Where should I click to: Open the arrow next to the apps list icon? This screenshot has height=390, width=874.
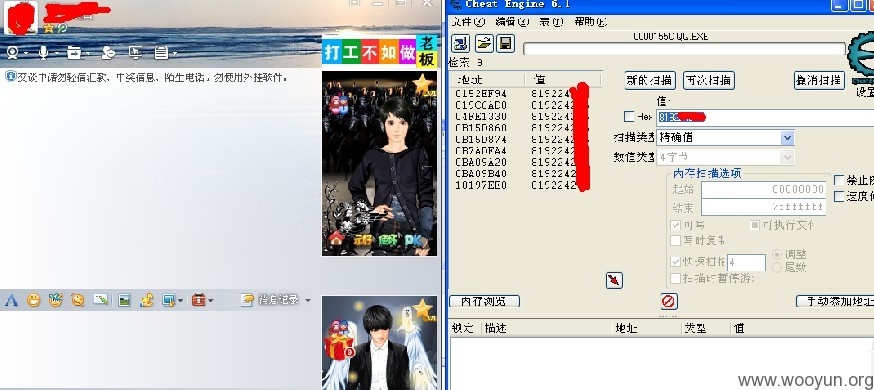[x=175, y=53]
